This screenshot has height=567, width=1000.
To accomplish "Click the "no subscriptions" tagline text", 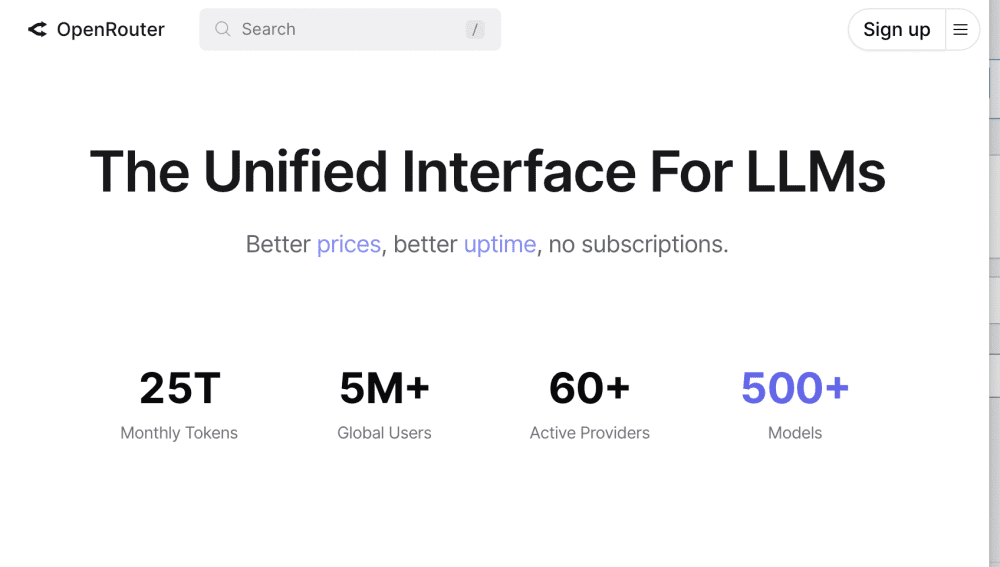I will (x=639, y=244).
